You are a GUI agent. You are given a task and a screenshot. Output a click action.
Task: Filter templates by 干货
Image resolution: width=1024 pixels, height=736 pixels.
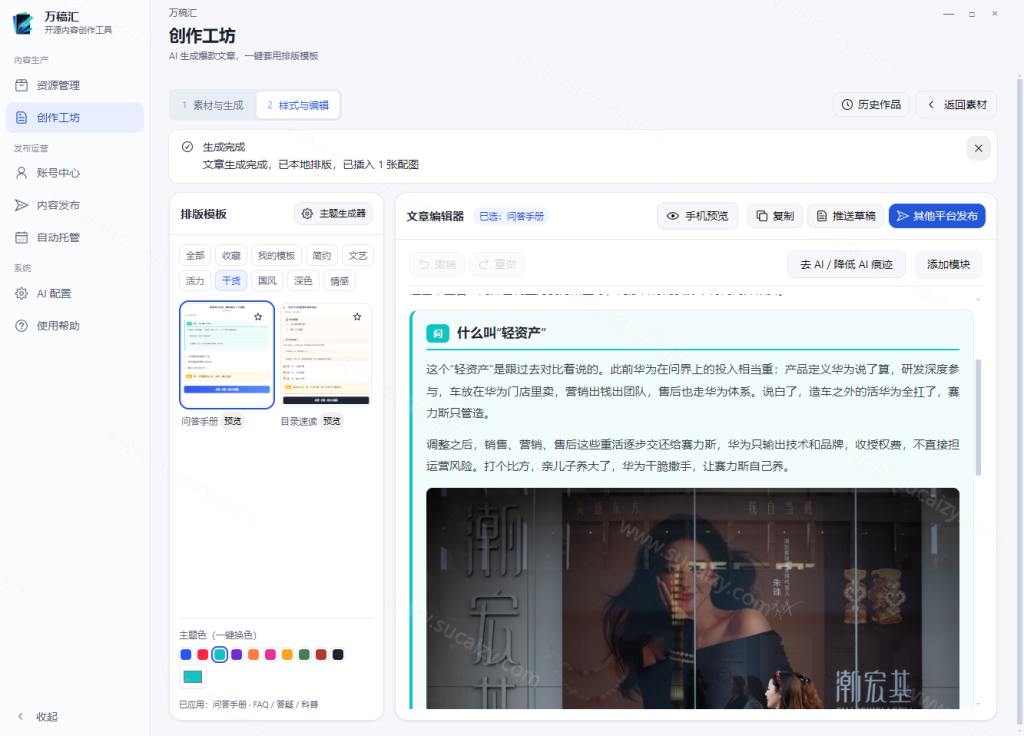(x=231, y=281)
